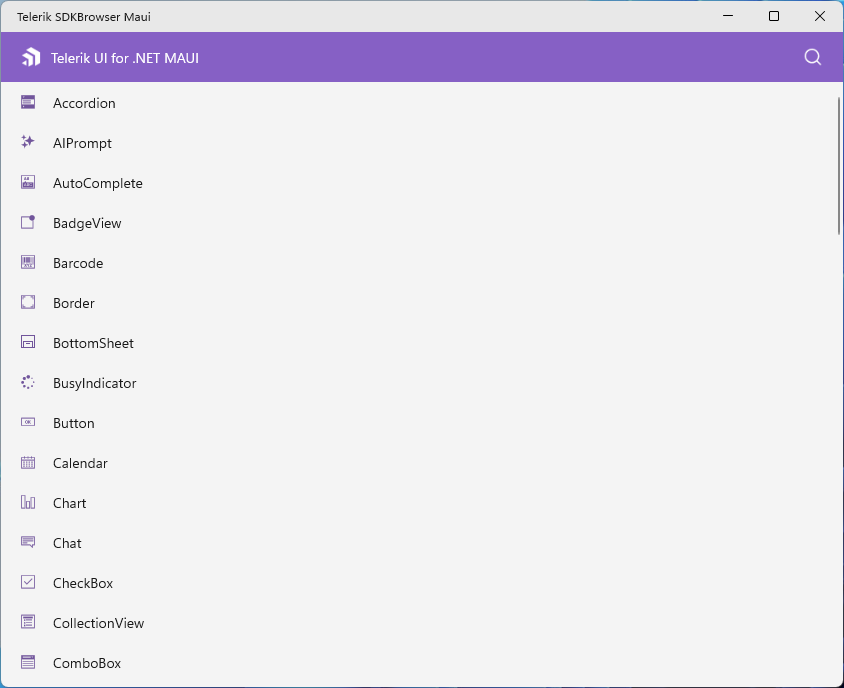Click the Barcode control icon
This screenshot has height=688, width=844.
[x=28, y=262]
